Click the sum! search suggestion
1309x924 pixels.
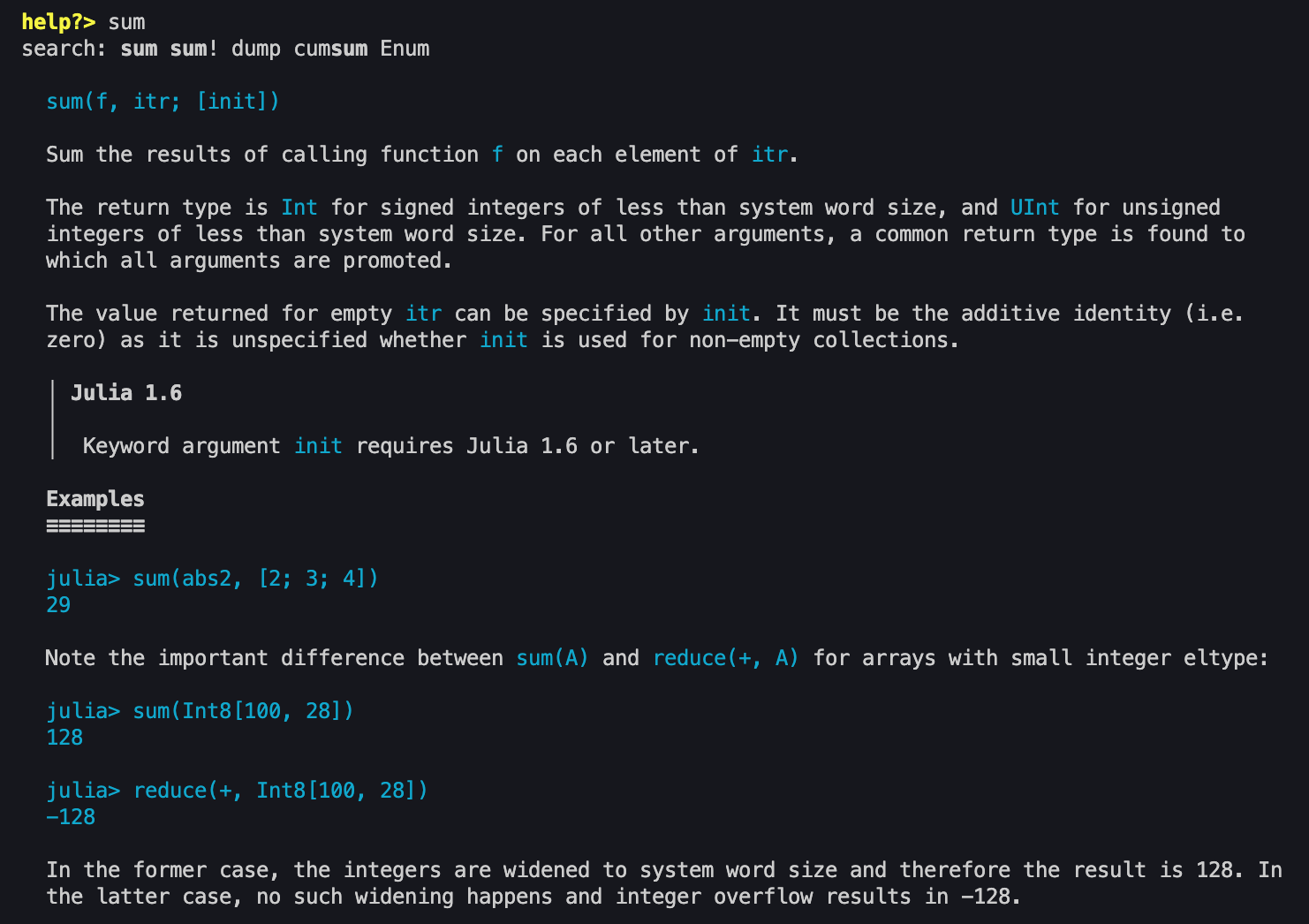193,49
